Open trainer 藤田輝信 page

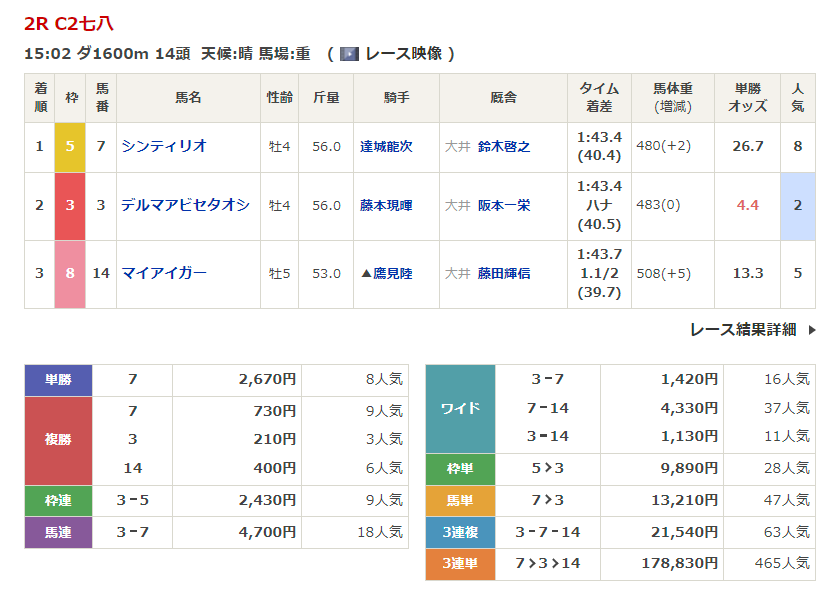[504, 273]
